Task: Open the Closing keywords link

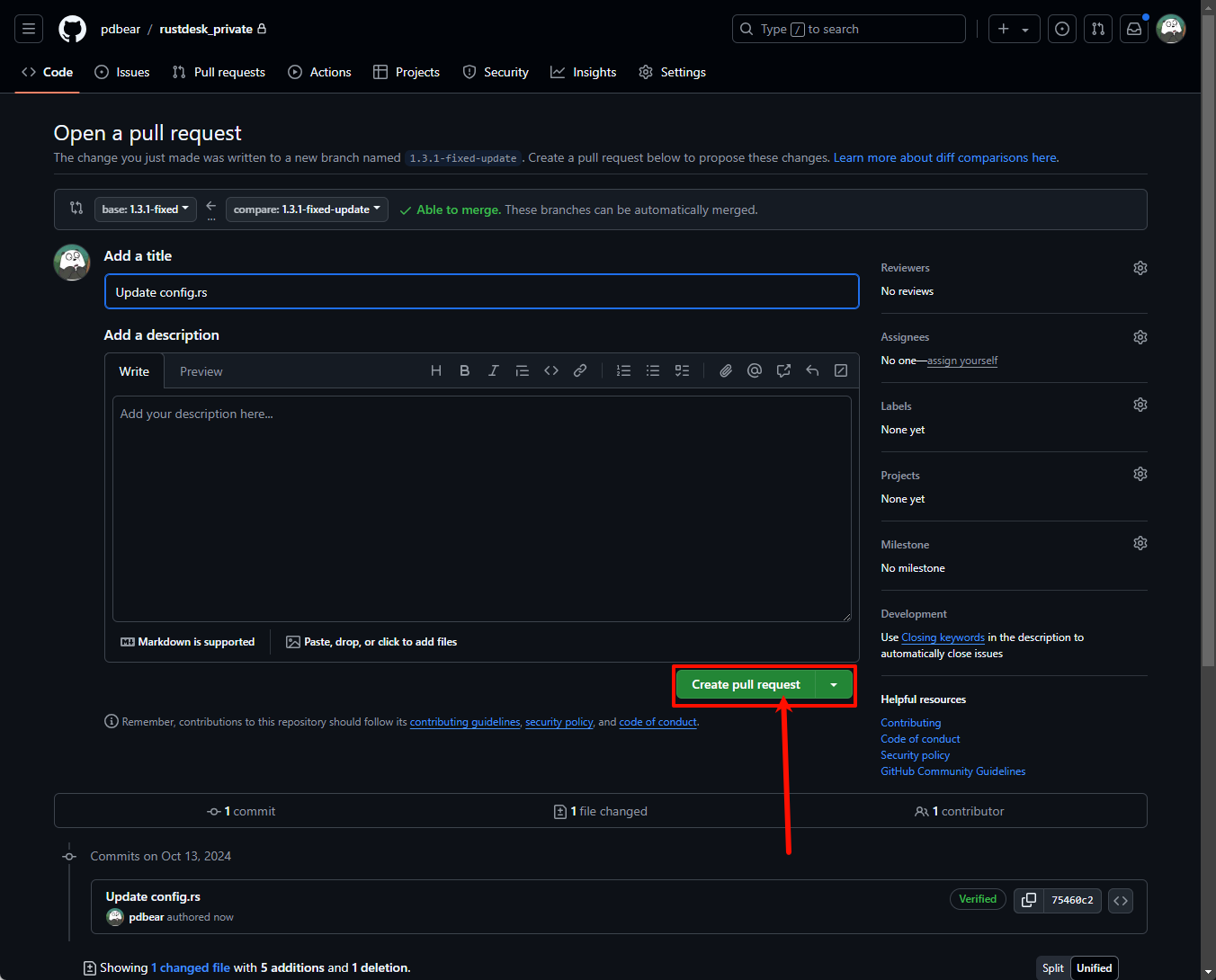Action: (x=943, y=637)
